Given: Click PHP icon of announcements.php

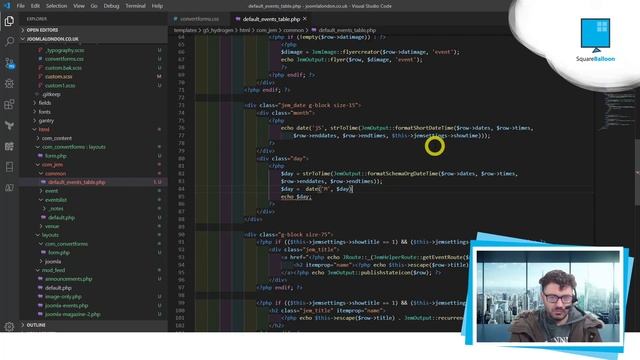Looking at the screenshot, I should 40,279.
